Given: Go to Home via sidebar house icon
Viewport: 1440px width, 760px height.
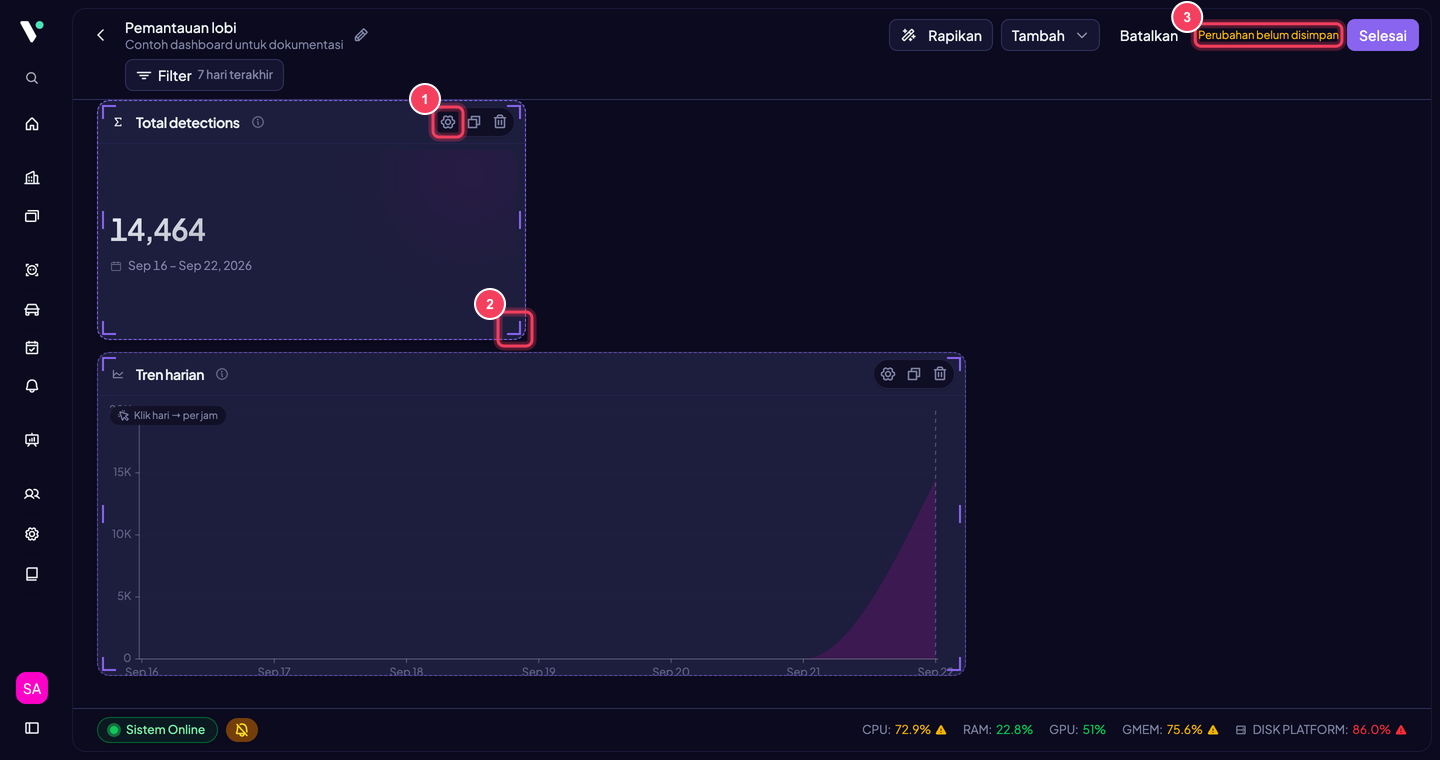Looking at the screenshot, I should [32, 124].
